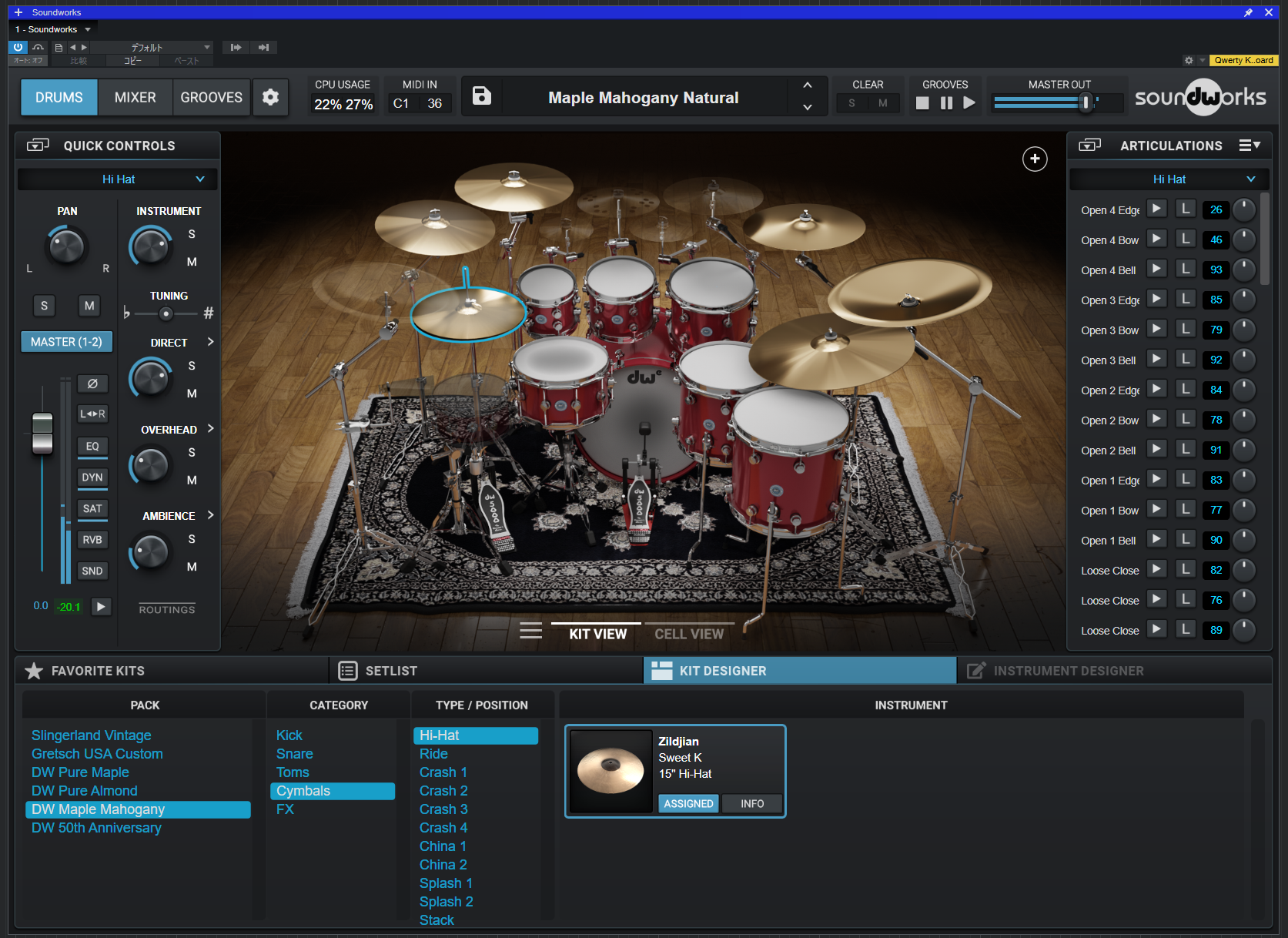Toggle the RVB reverb button

92,540
